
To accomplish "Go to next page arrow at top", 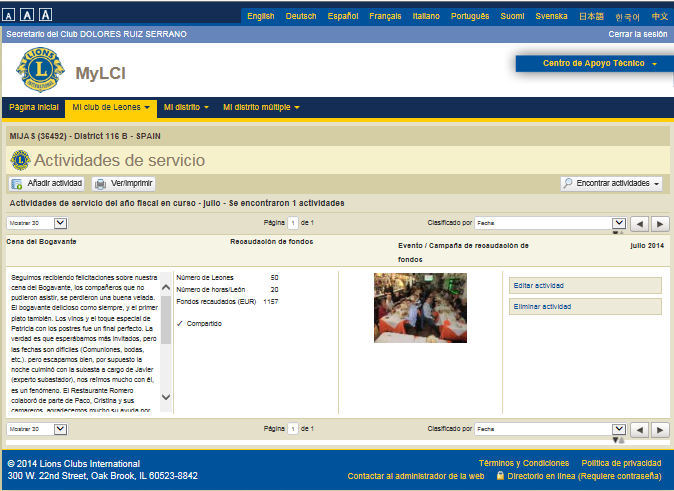I will pos(660,223).
